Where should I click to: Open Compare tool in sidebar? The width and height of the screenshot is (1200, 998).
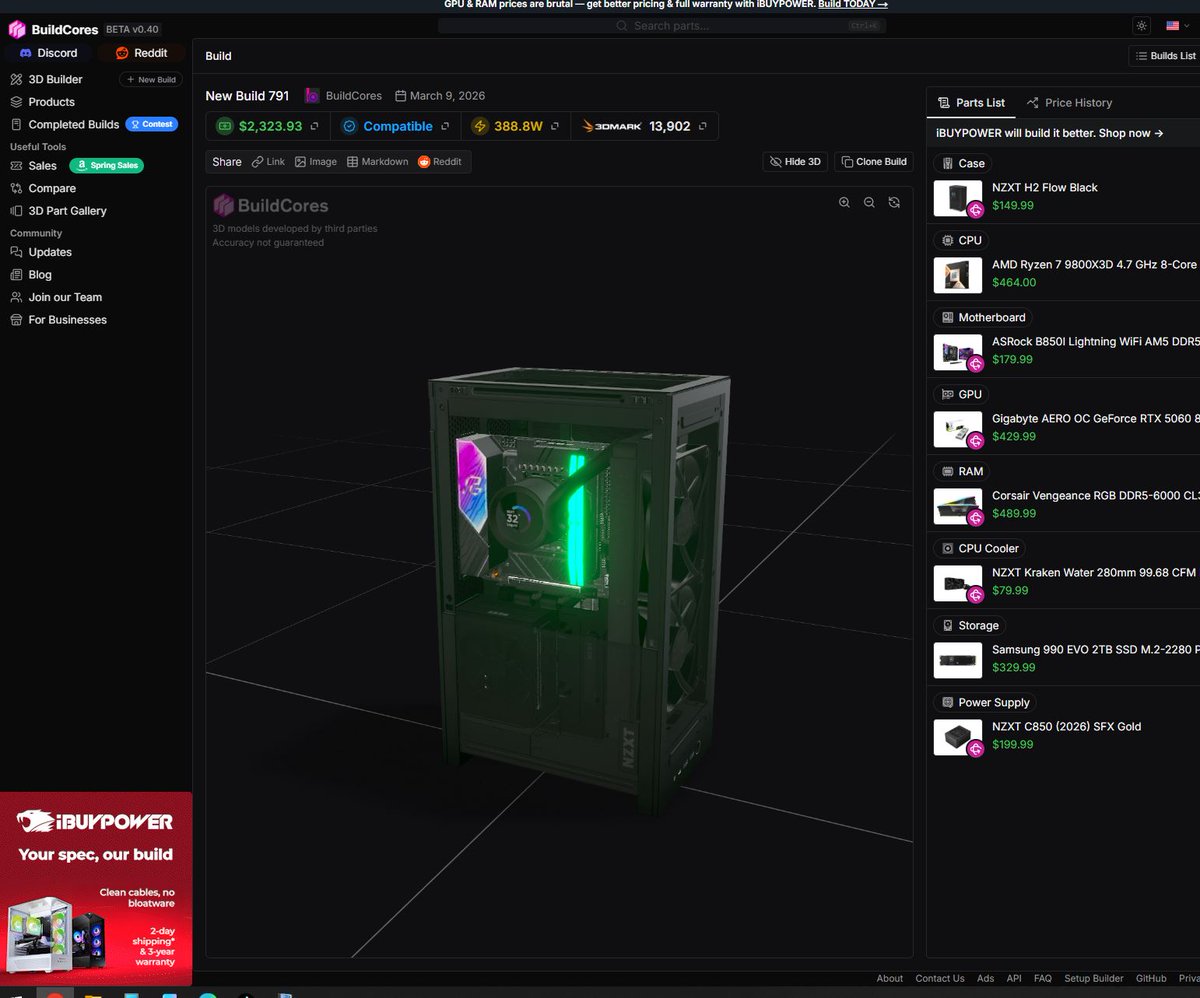pyautogui.click(x=43, y=188)
